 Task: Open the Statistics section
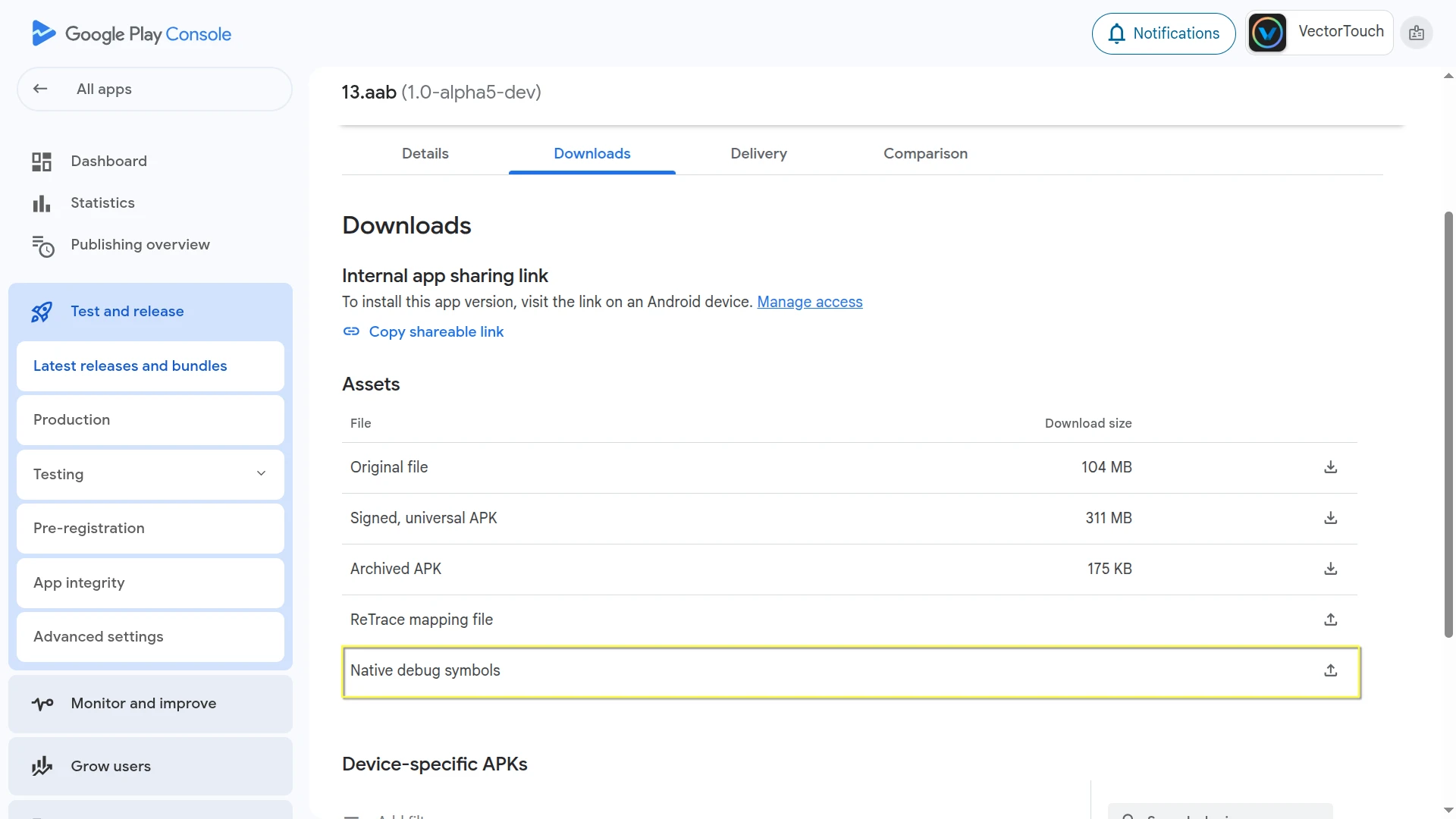pos(103,202)
